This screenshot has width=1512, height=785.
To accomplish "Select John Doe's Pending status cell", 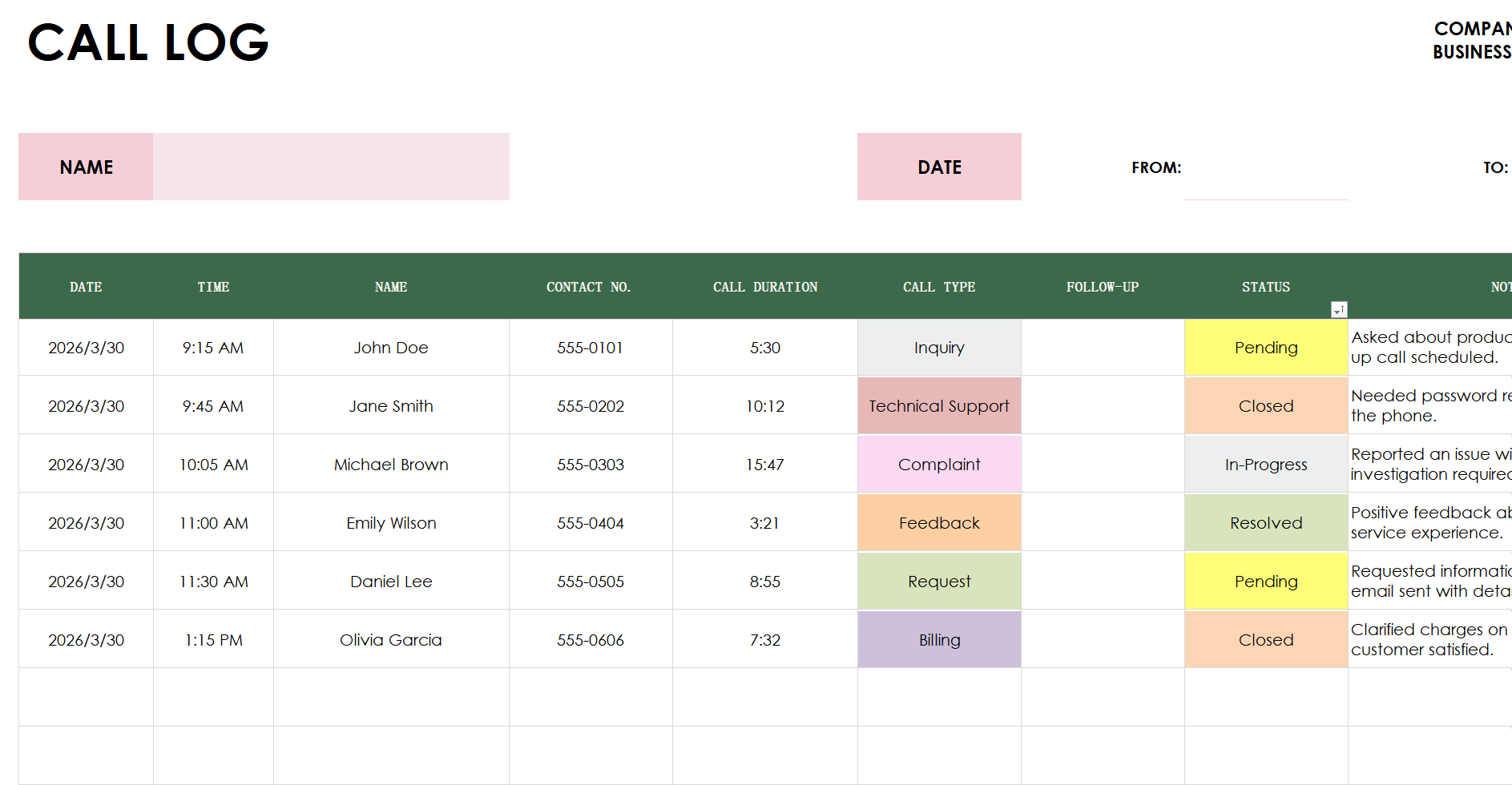I will pyautogui.click(x=1266, y=348).
